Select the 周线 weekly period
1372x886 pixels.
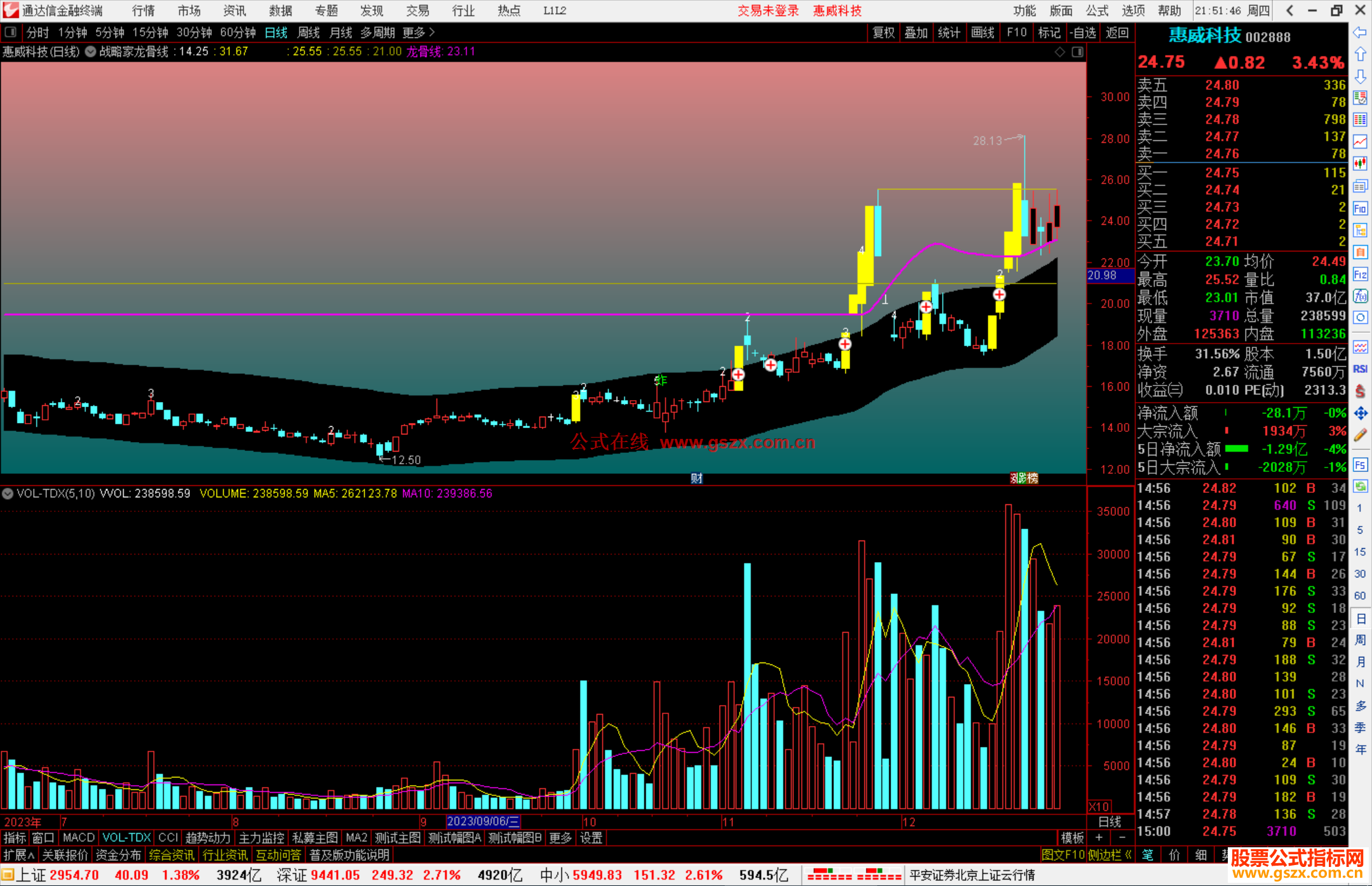tap(309, 32)
